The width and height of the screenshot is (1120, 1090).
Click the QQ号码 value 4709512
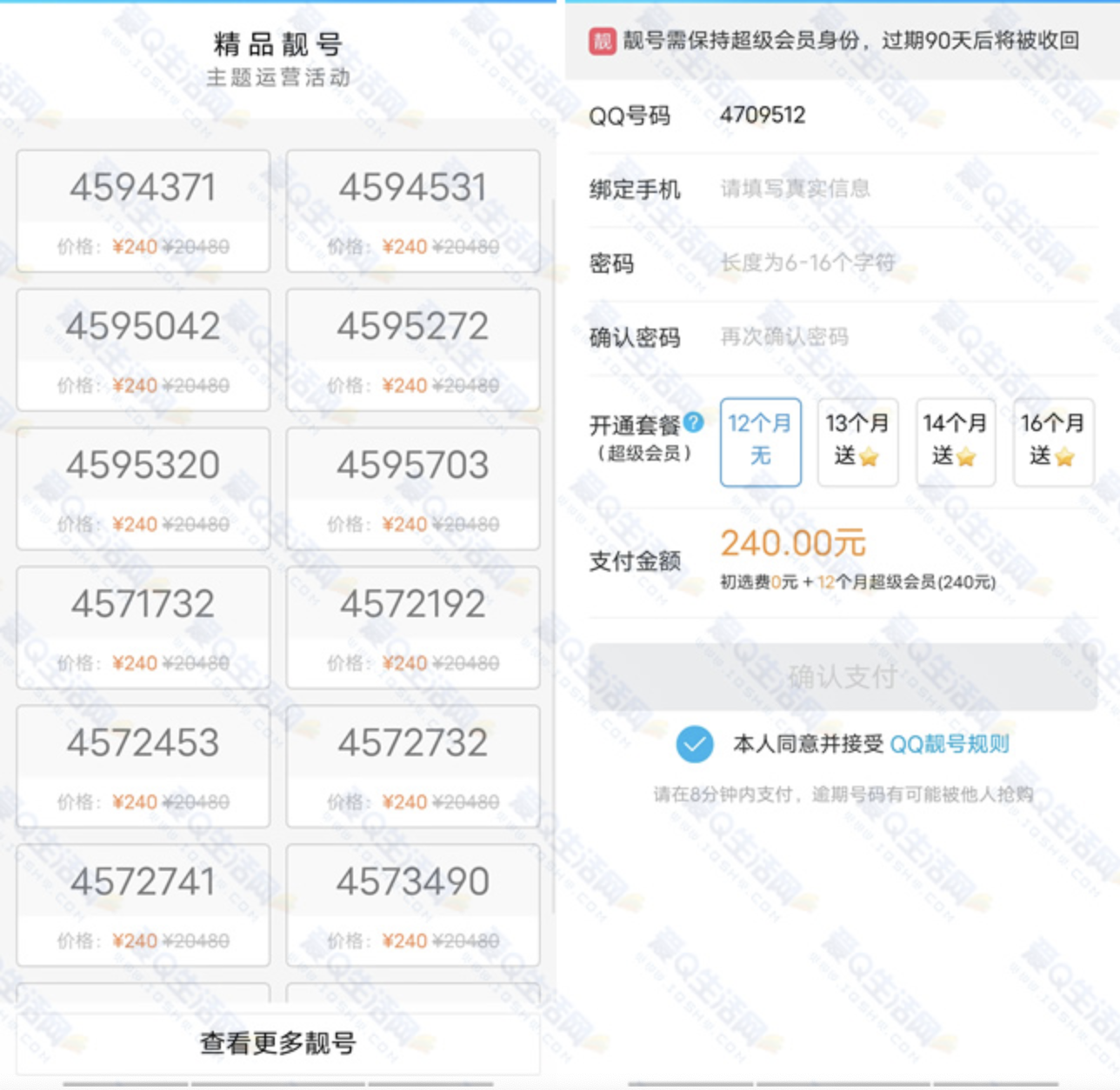pyautogui.click(x=763, y=115)
